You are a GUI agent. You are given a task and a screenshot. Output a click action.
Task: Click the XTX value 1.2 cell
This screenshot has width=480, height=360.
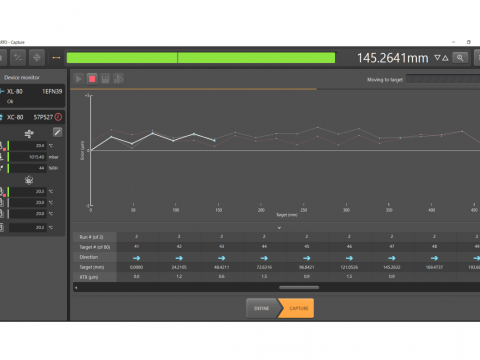(179, 277)
